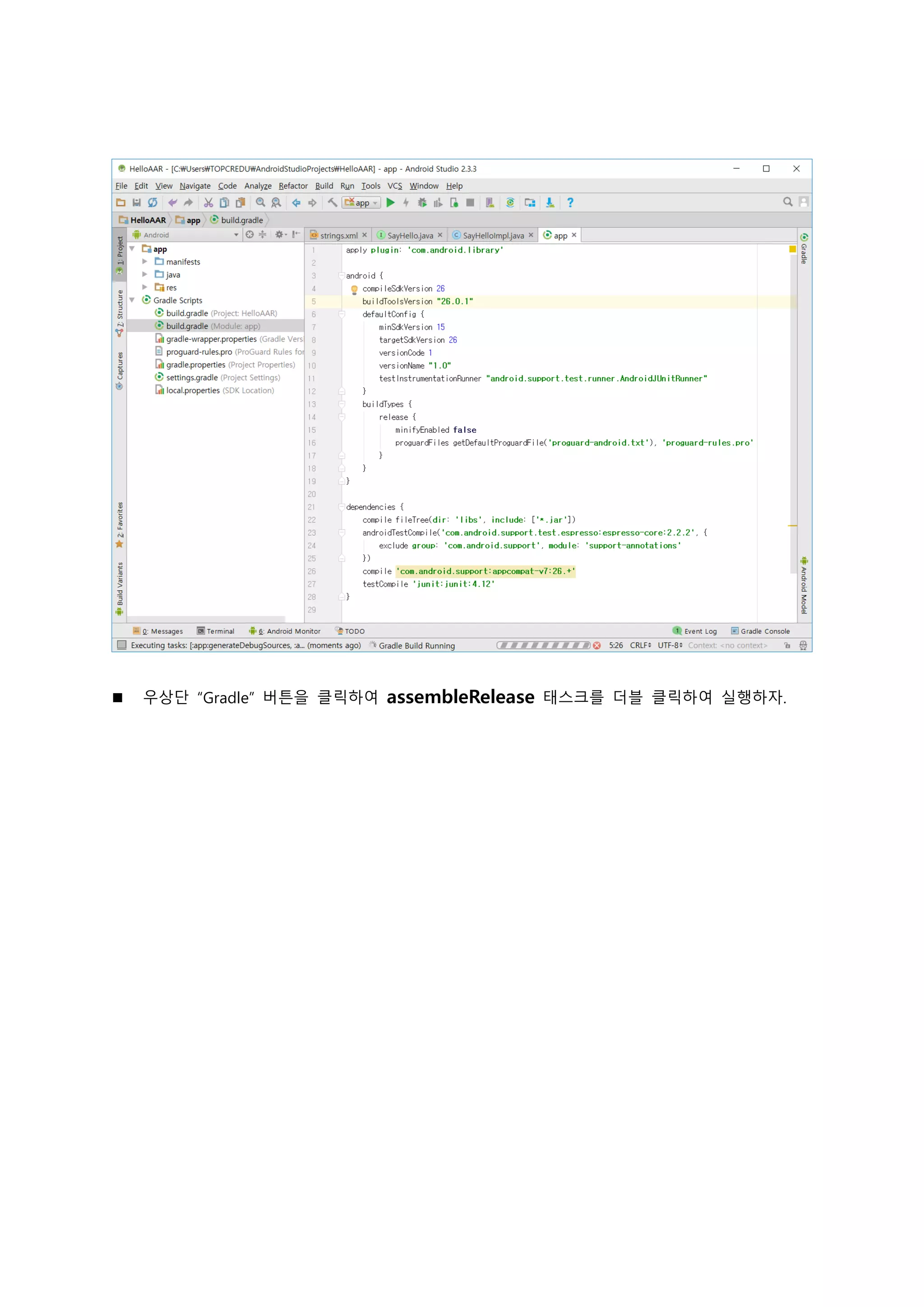Click the blue Help question mark icon
This screenshot has width=924, height=1307.
click(570, 203)
